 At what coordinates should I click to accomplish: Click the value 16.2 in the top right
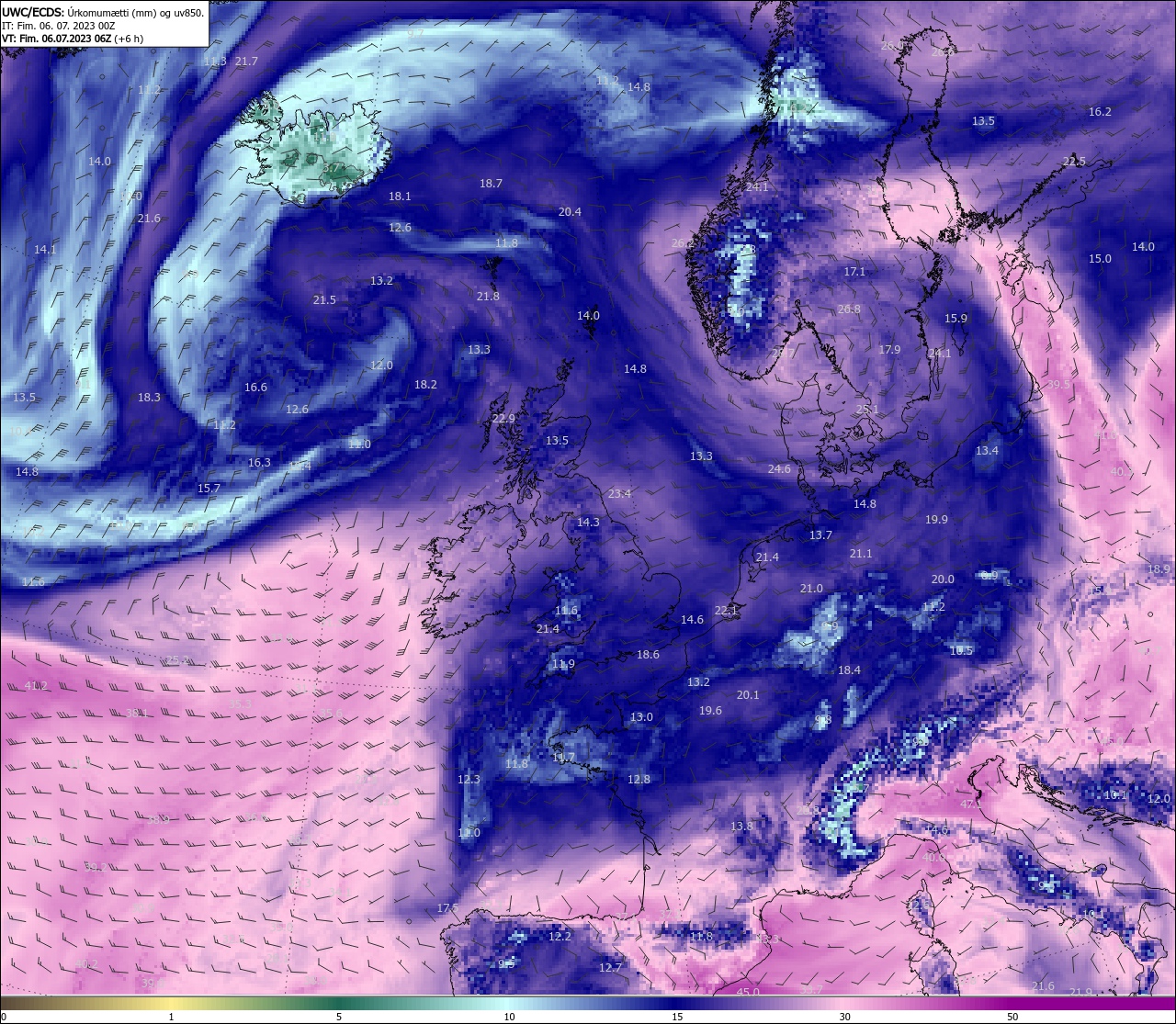[x=1100, y=112]
